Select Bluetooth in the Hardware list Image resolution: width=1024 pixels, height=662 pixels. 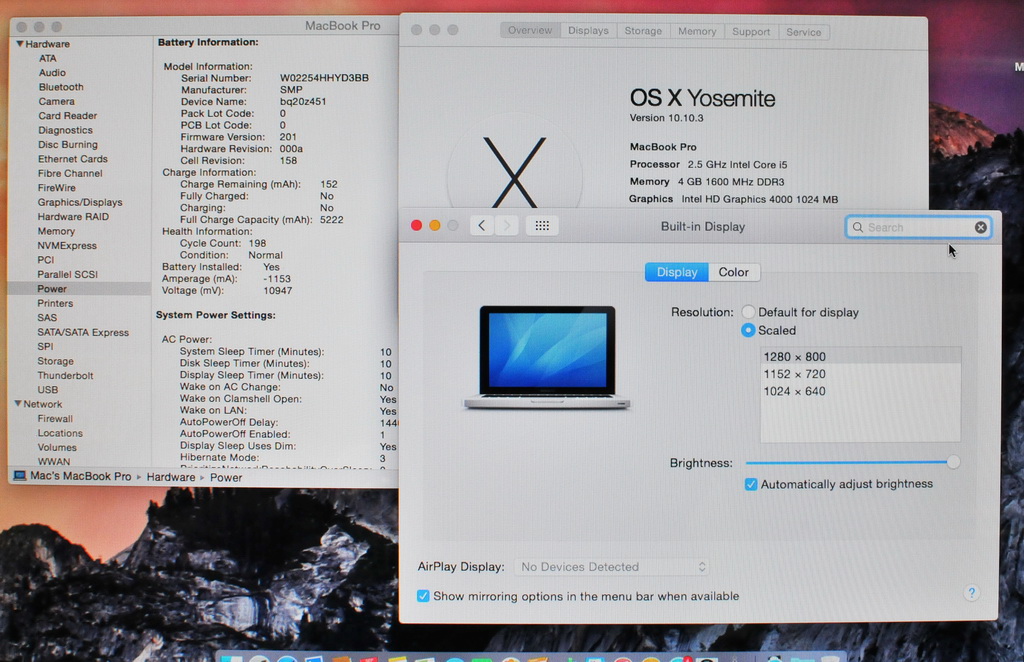[x=61, y=87]
